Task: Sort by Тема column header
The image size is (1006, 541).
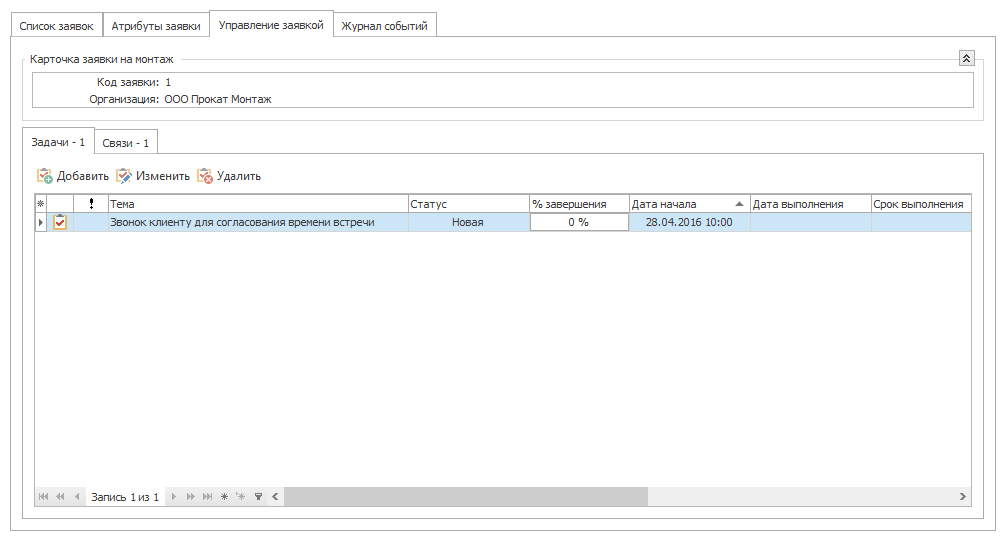Action: click(x=258, y=203)
